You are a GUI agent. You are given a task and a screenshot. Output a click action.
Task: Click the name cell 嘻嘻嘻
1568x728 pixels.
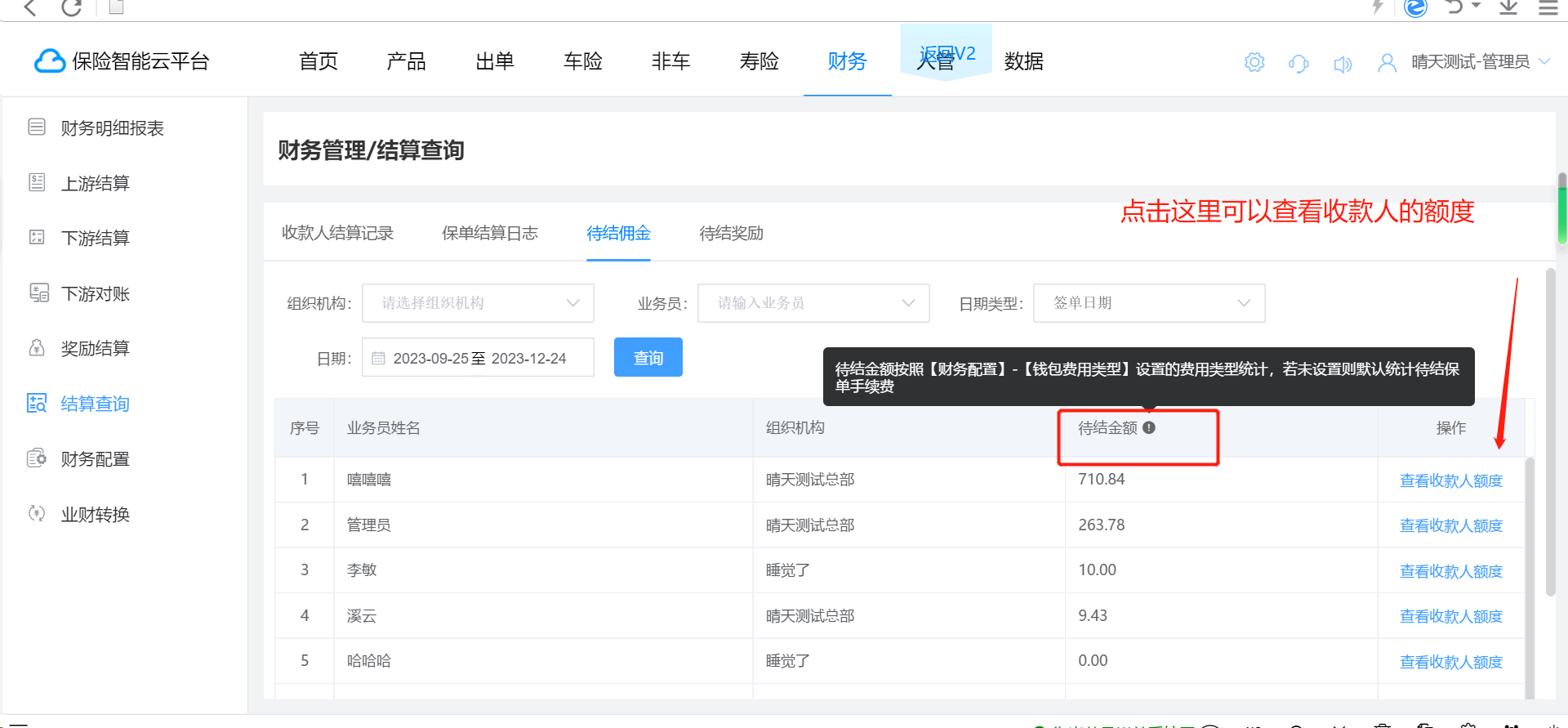[x=369, y=480]
